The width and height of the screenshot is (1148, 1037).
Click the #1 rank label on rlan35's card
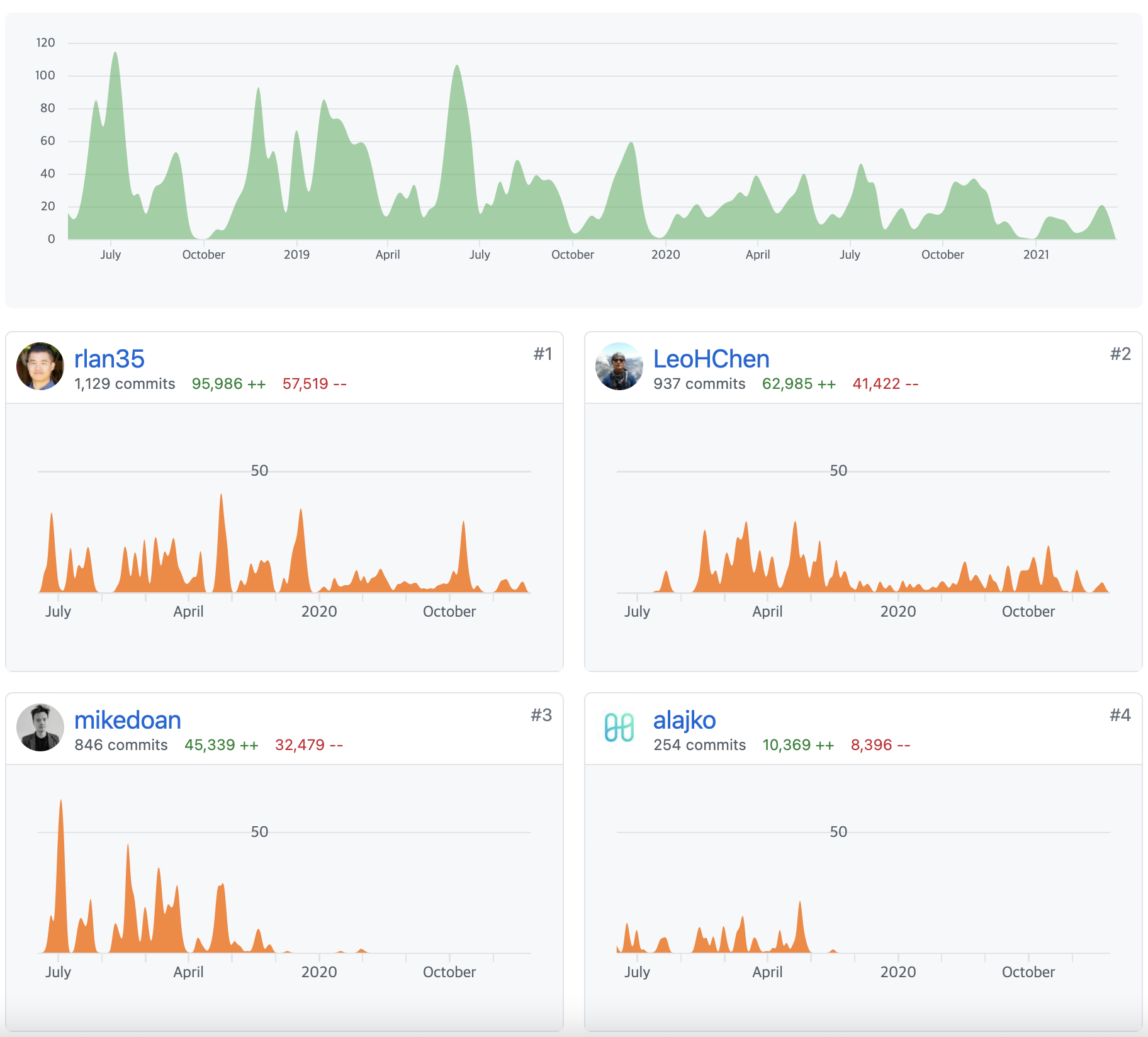point(543,354)
